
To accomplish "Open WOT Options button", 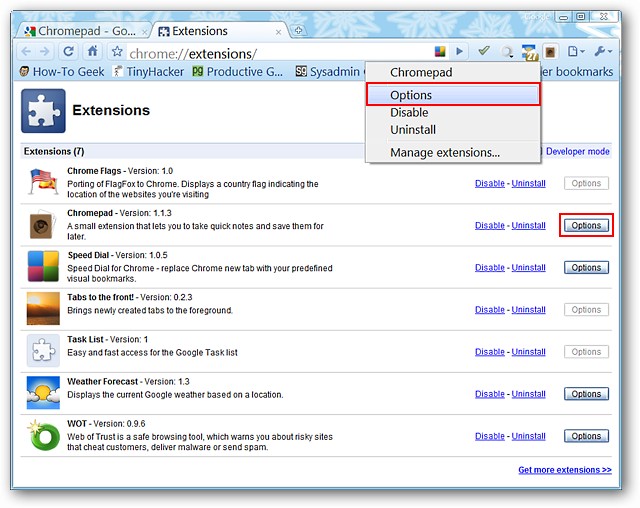I will 586,436.
